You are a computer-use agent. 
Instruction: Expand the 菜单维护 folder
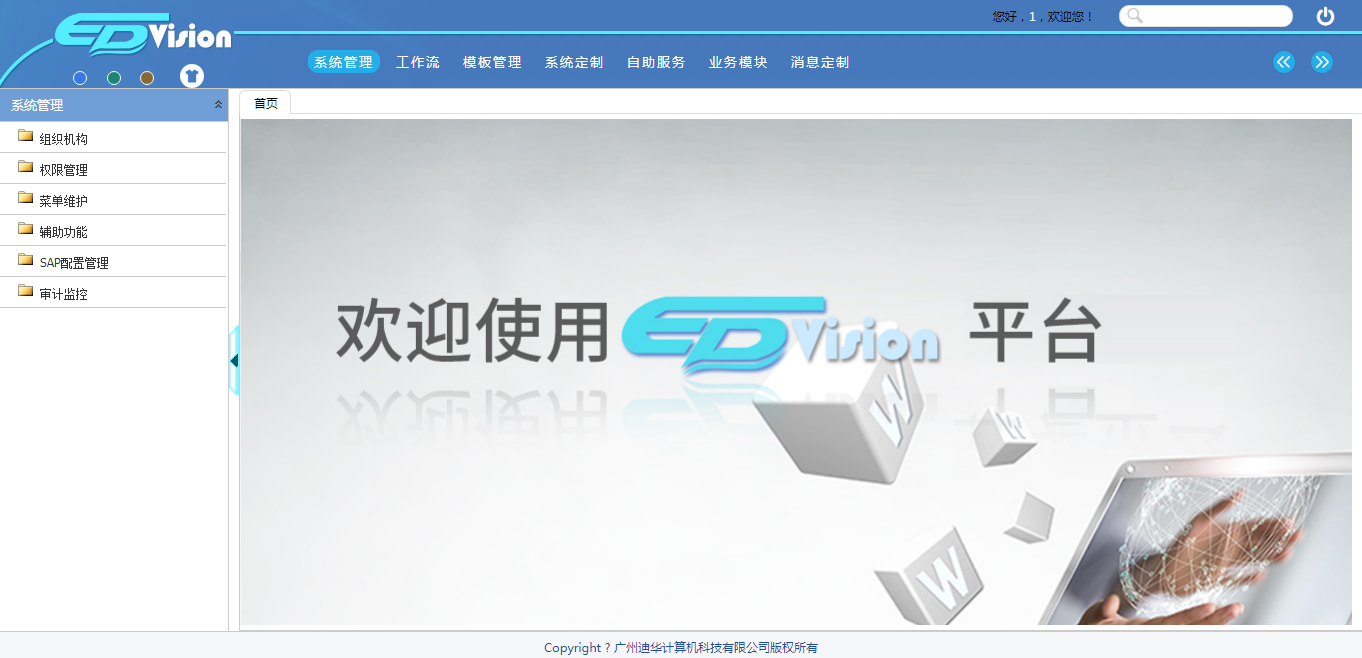coord(113,200)
